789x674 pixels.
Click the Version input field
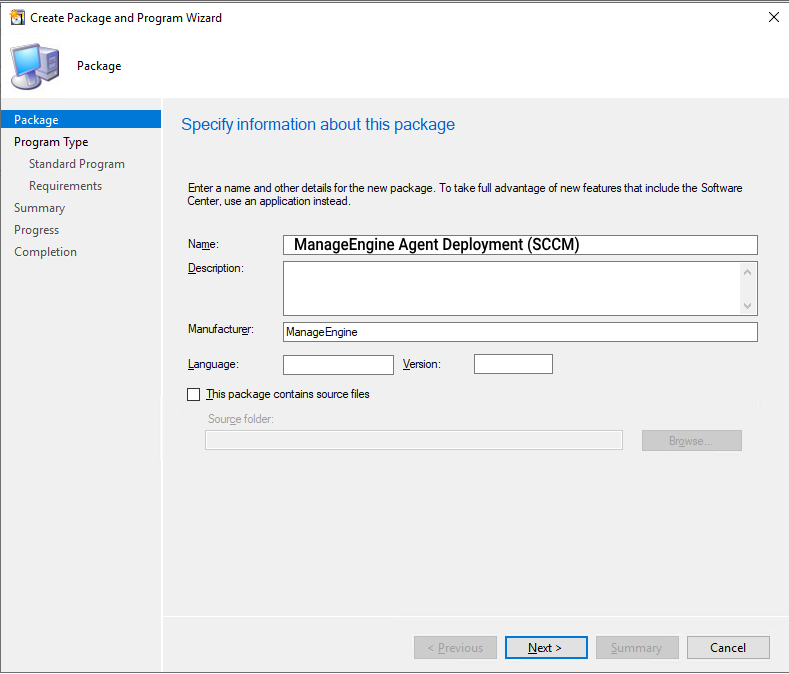(513, 364)
